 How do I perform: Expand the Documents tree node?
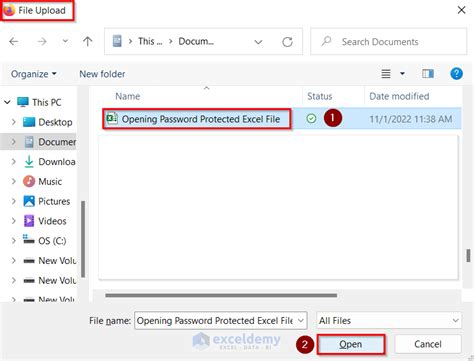13,142
